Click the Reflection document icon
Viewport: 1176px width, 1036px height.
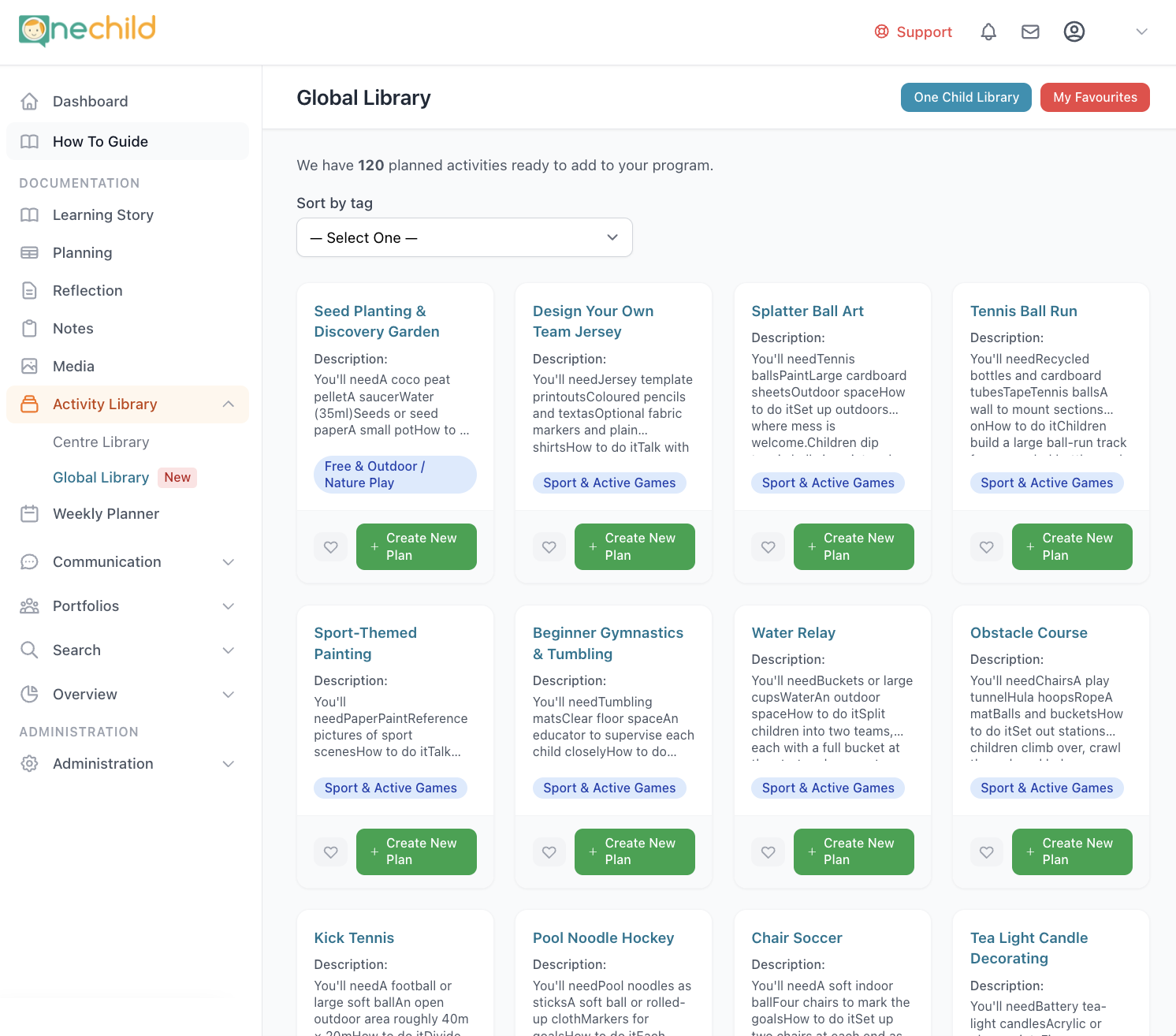(29, 290)
